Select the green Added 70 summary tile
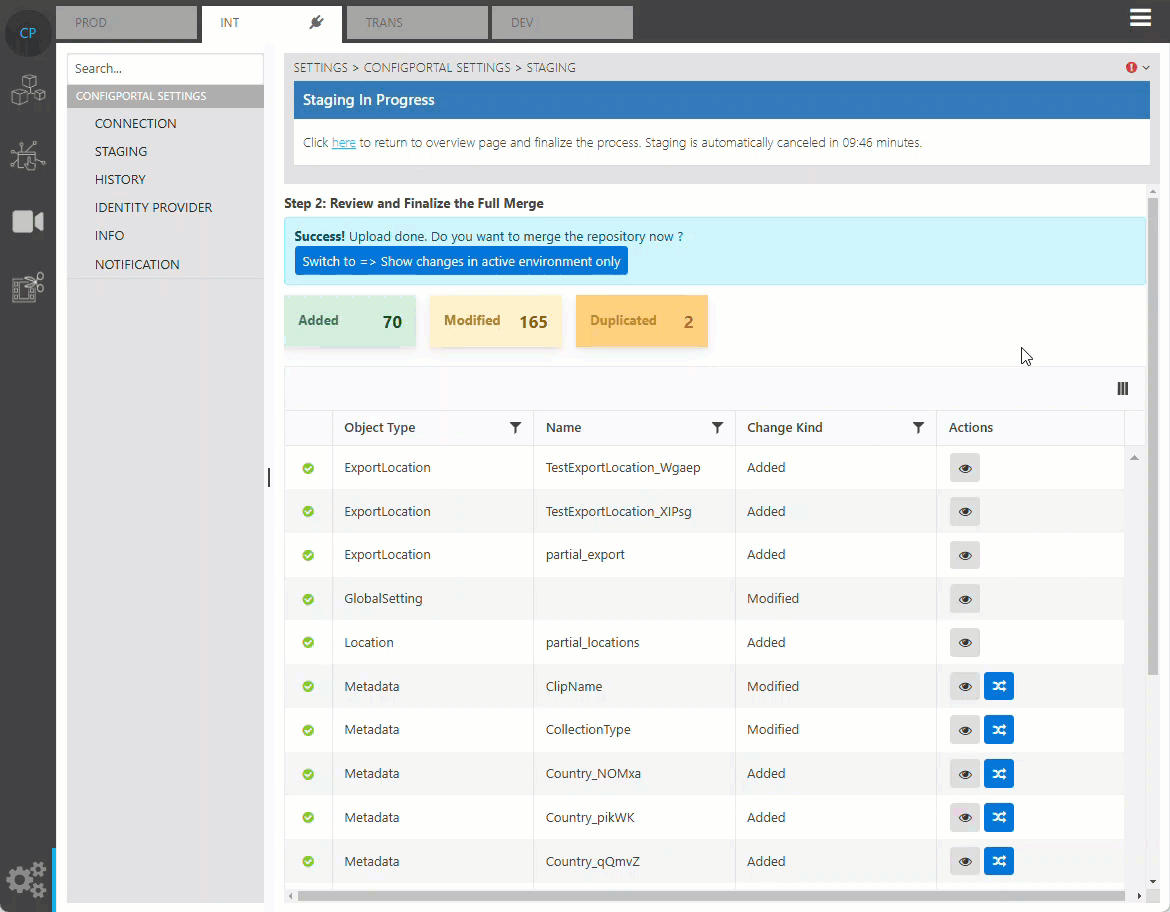This screenshot has width=1170, height=912. click(350, 321)
